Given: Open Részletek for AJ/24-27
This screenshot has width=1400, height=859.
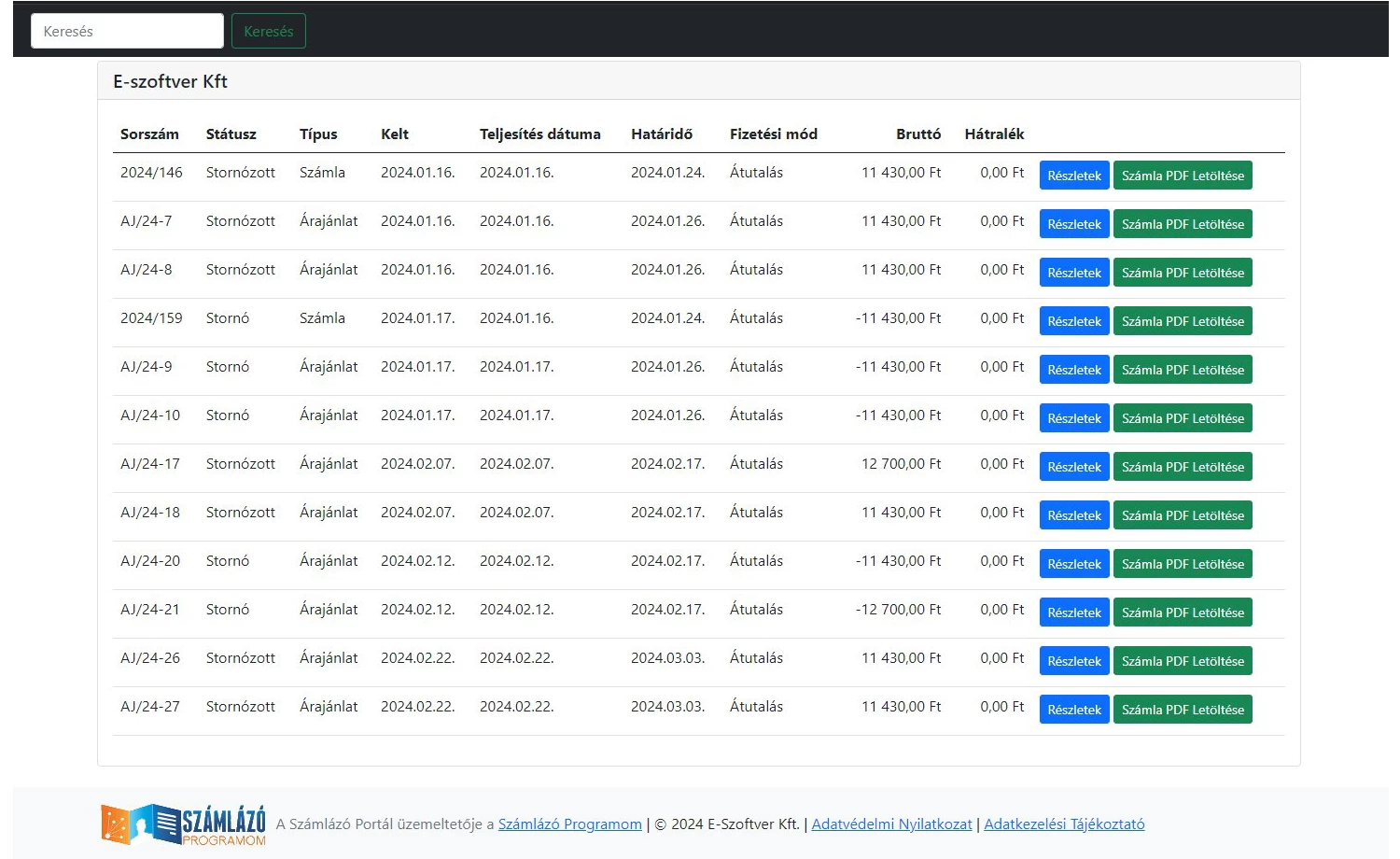Looking at the screenshot, I should [x=1074, y=710].
